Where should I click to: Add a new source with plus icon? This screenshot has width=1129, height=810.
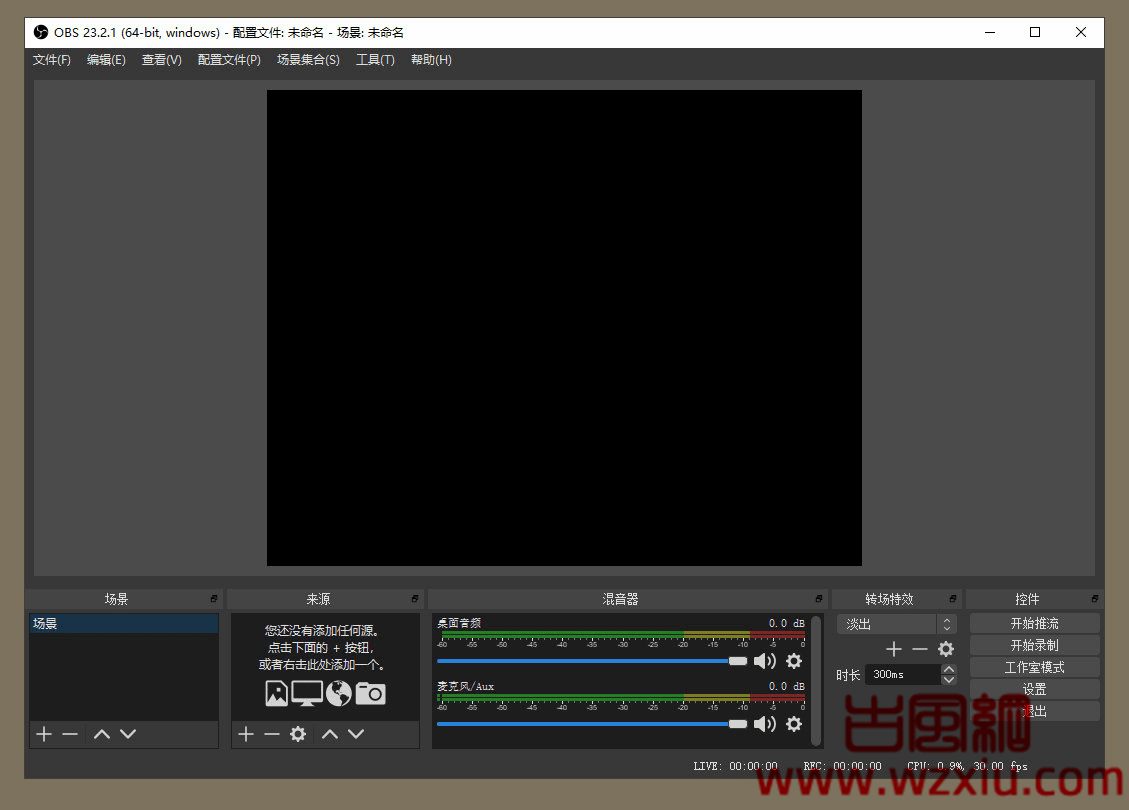click(246, 734)
